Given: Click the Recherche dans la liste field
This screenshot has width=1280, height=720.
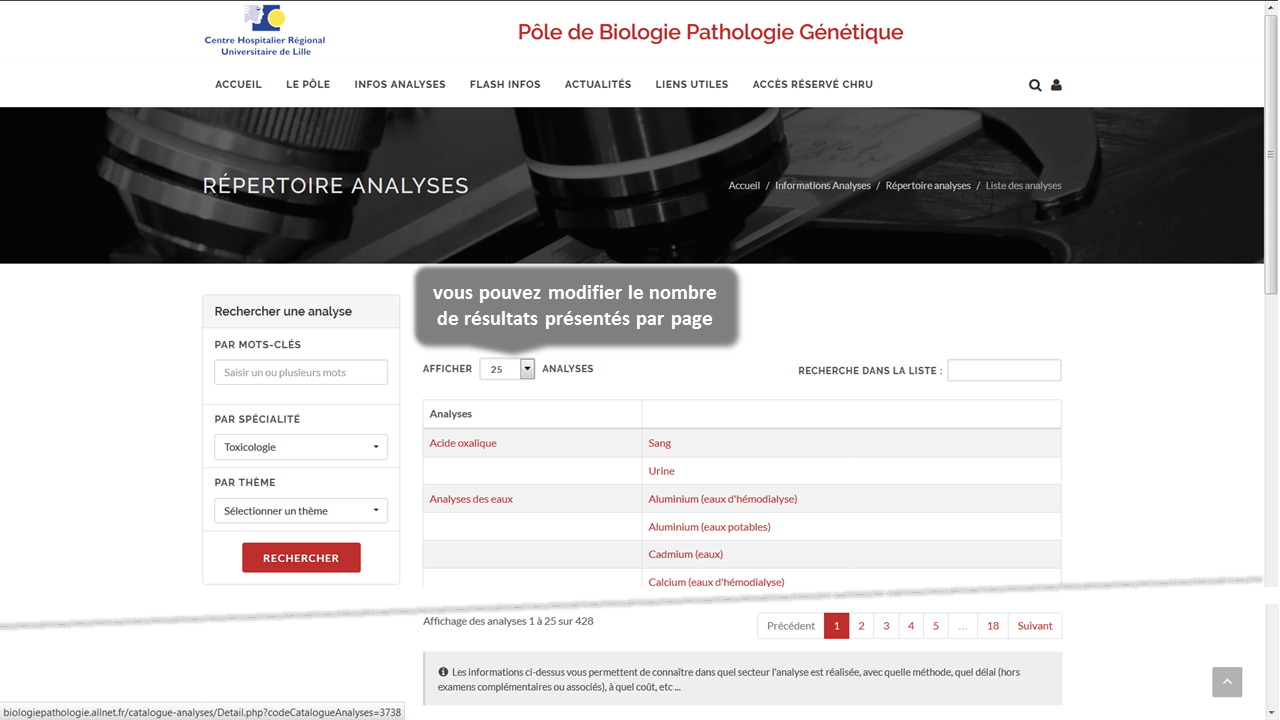Looking at the screenshot, I should [1004, 370].
